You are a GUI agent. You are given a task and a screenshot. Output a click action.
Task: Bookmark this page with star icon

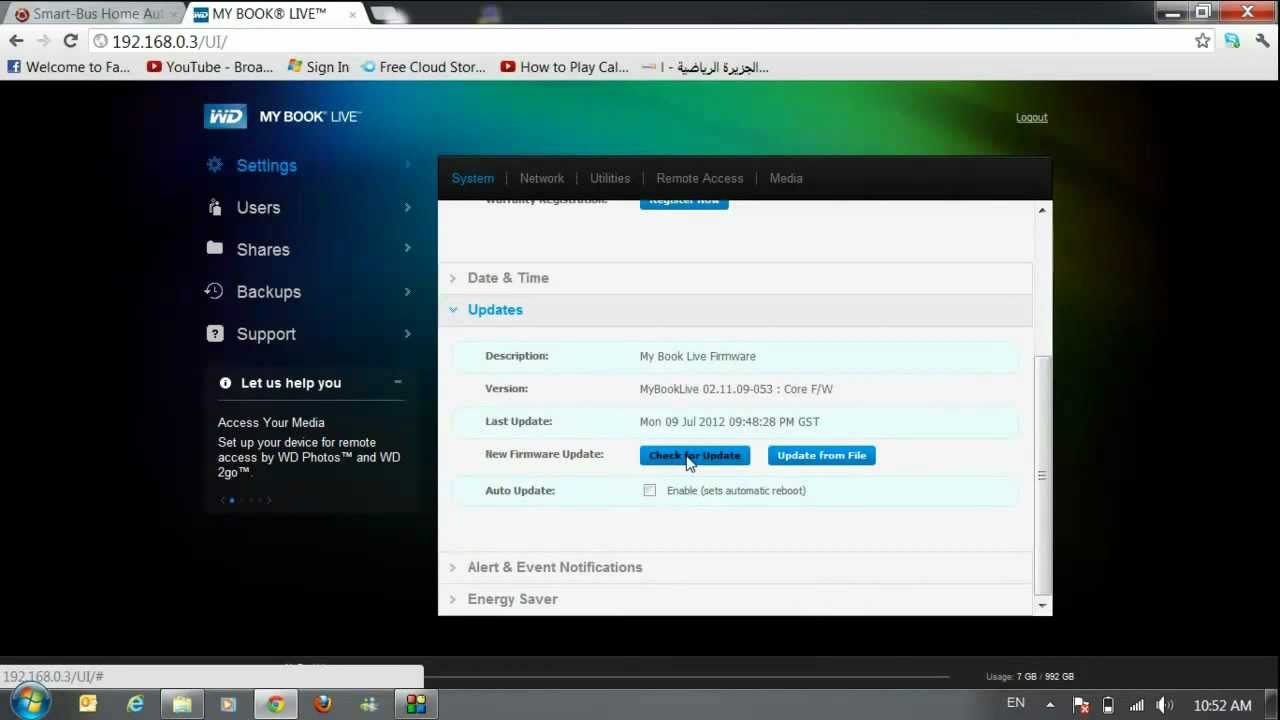pos(1202,41)
